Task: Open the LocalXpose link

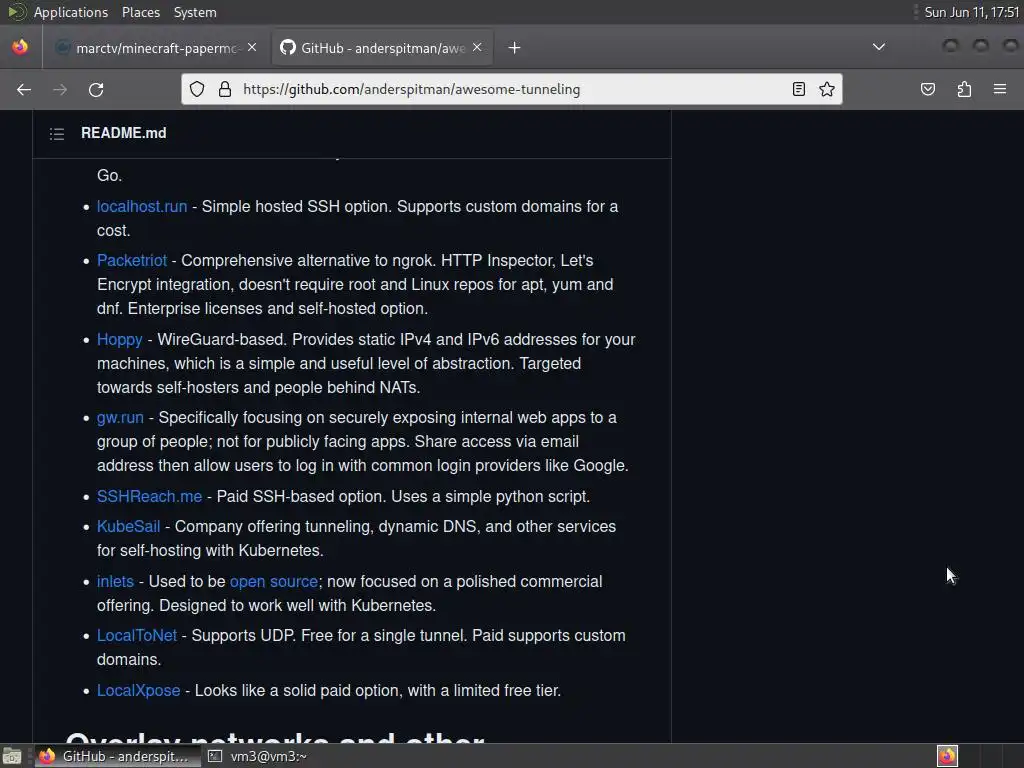Action: pos(138,690)
